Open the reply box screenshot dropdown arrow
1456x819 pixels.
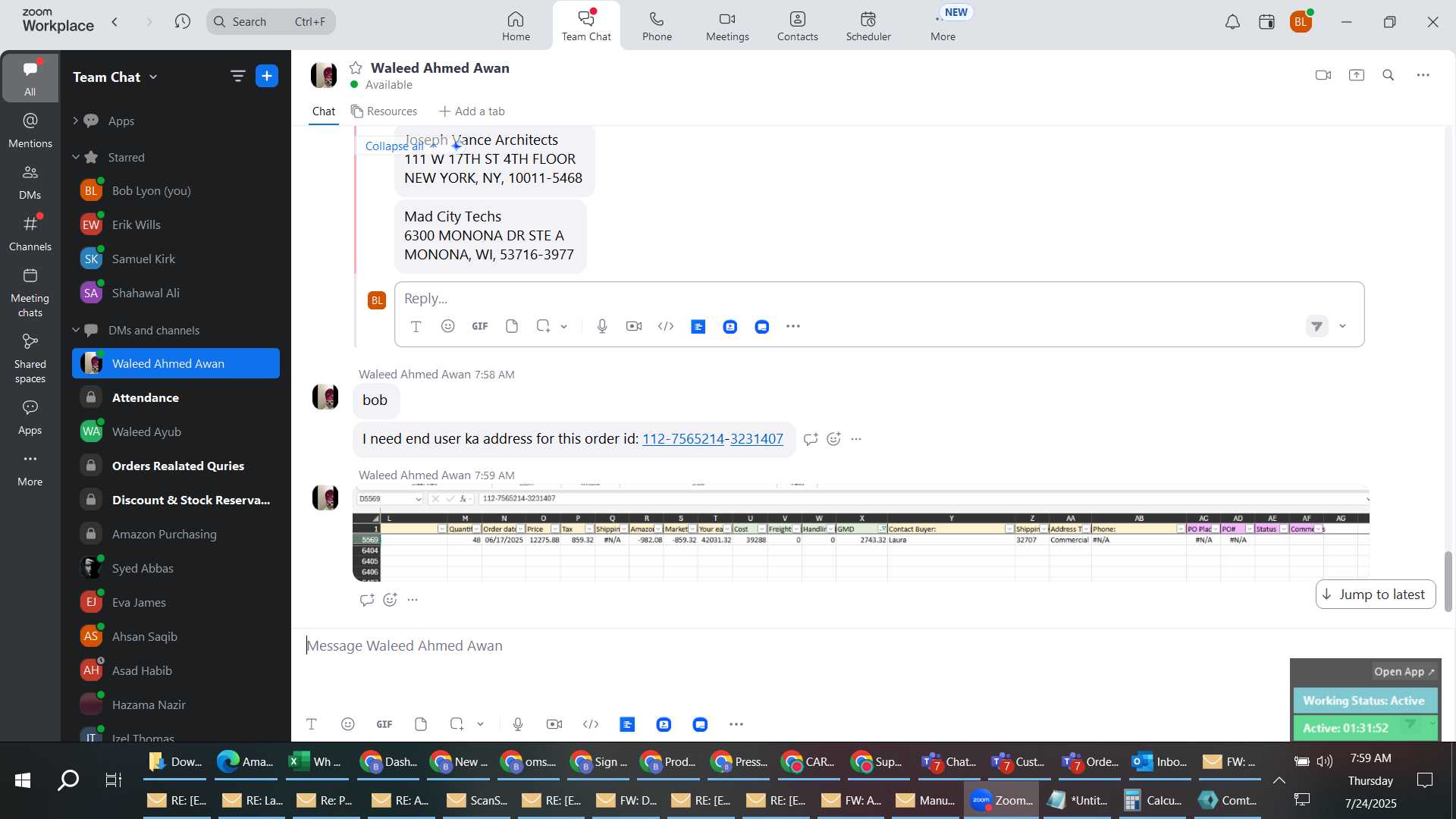coord(564,327)
